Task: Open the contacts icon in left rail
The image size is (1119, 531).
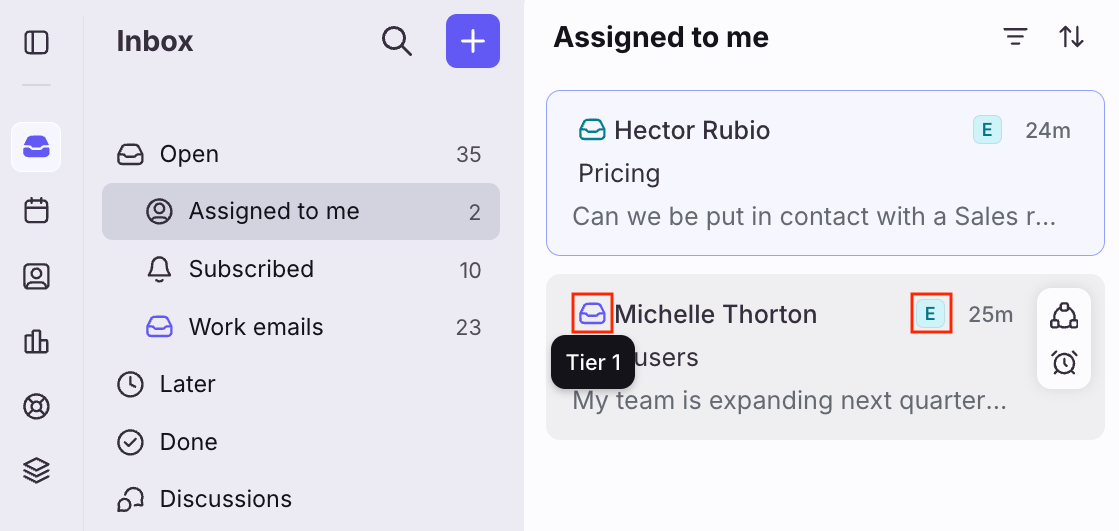Action: (x=36, y=277)
